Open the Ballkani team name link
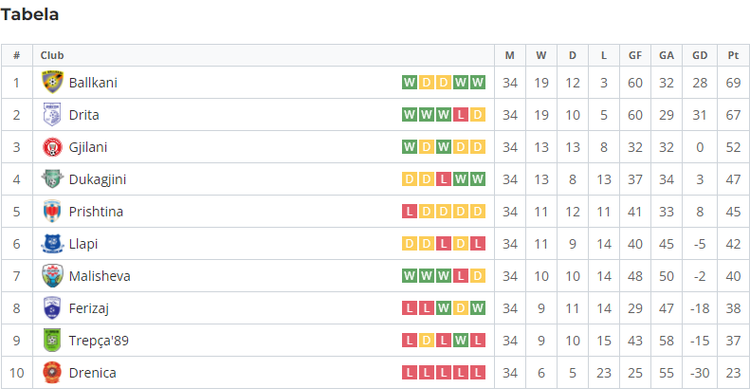This screenshot has height=392, width=750. pos(93,83)
